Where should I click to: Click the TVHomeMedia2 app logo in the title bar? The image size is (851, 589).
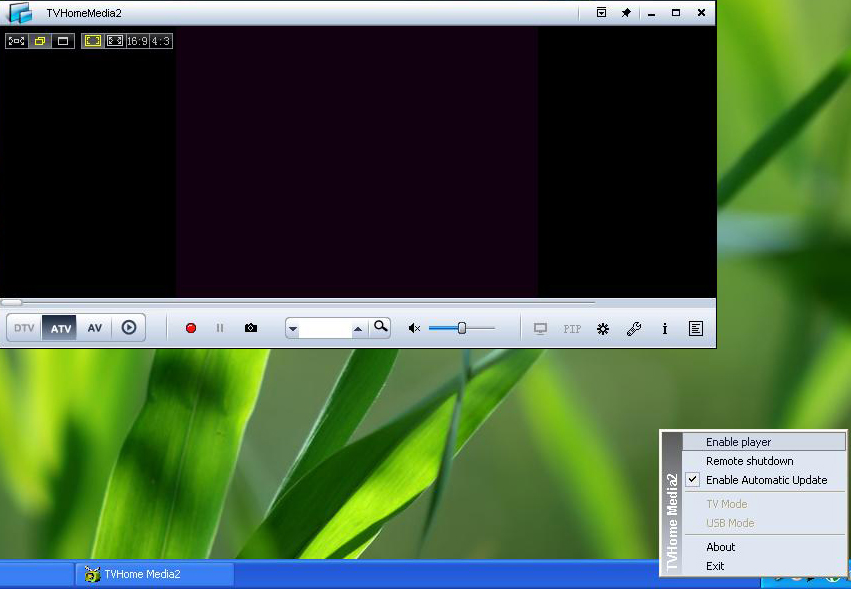(x=20, y=12)
